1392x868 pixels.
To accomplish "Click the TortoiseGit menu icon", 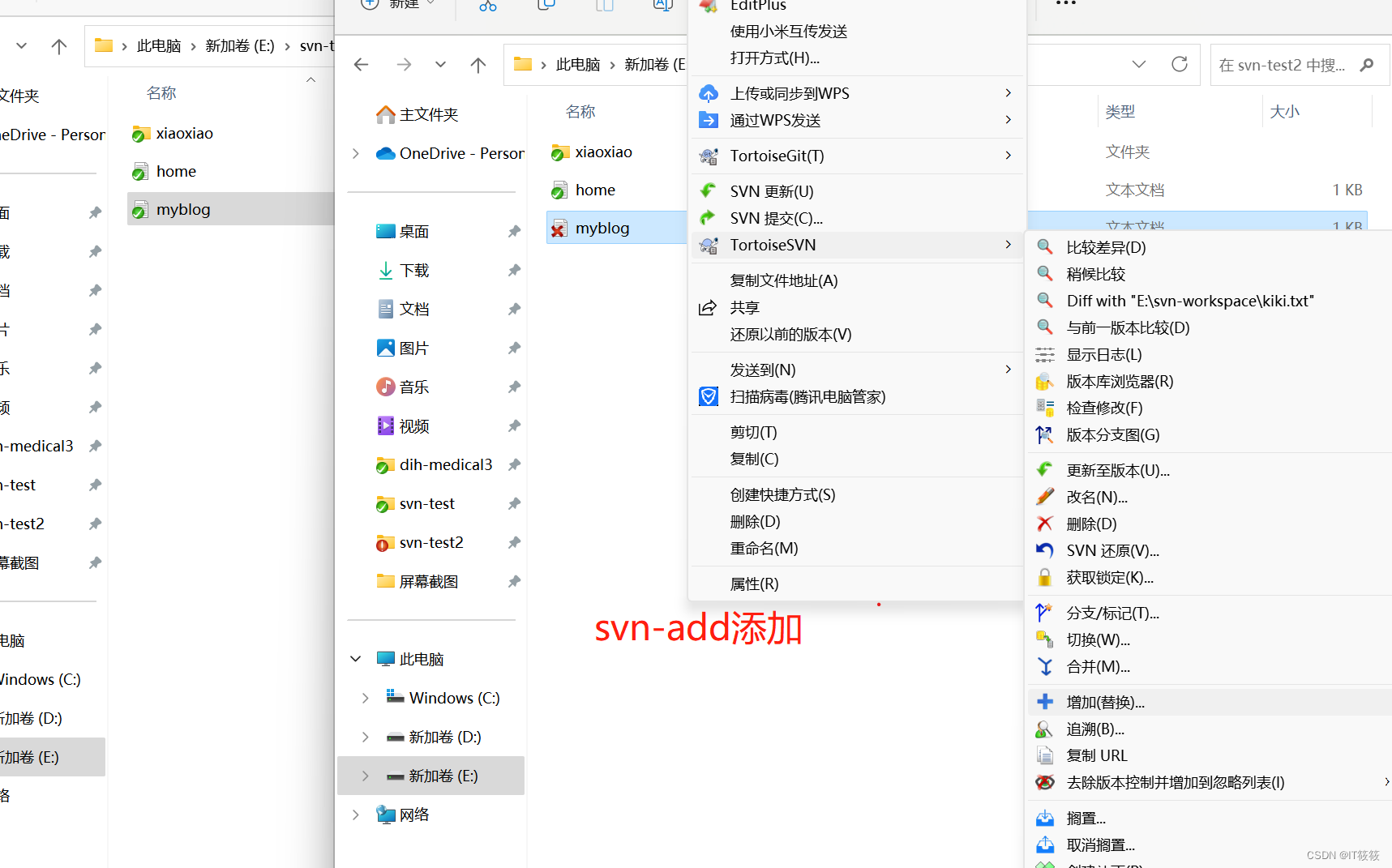I will click(x=709, y=156).
